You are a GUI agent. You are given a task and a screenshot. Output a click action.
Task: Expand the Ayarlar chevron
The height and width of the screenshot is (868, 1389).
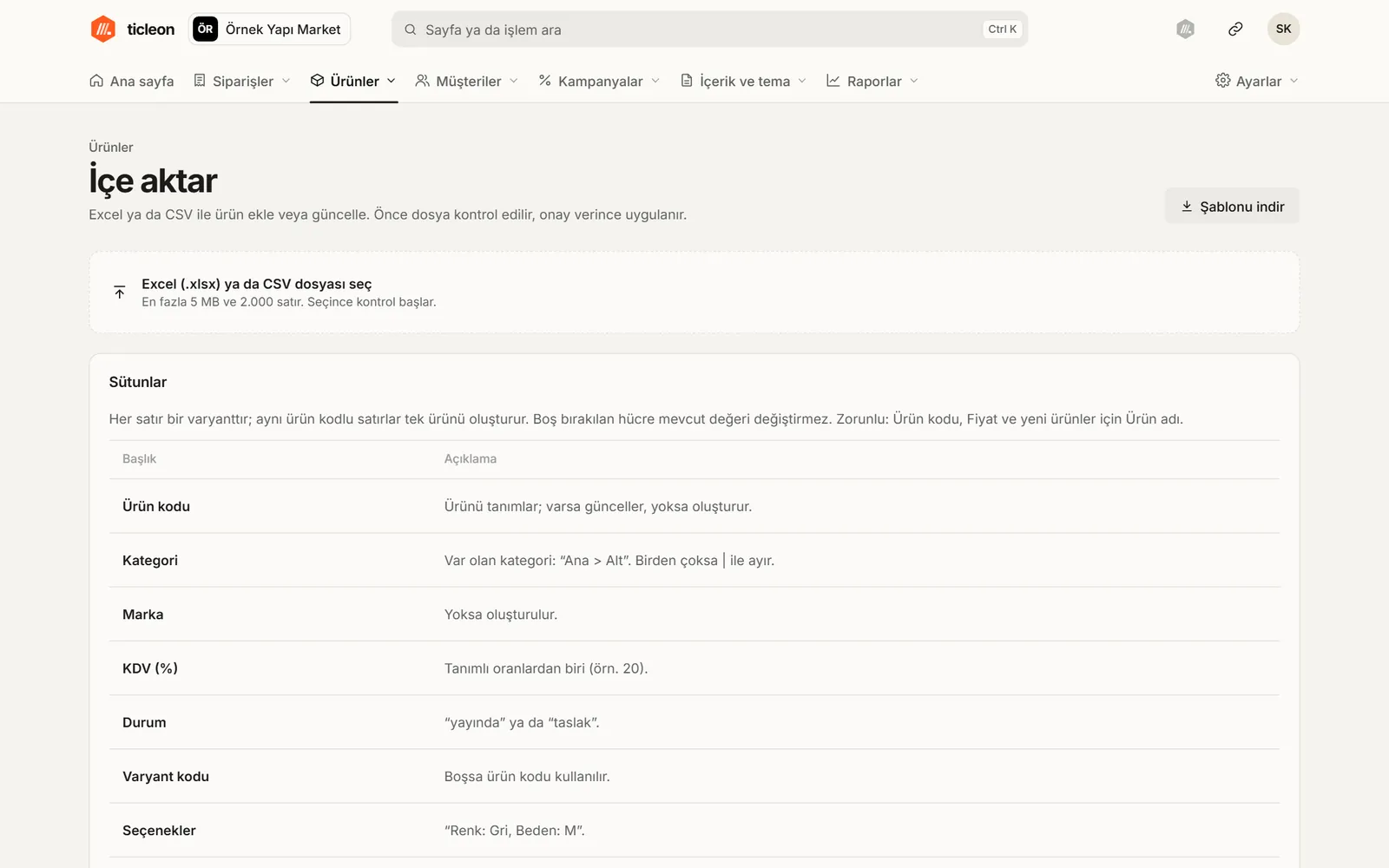[1294, 81]
